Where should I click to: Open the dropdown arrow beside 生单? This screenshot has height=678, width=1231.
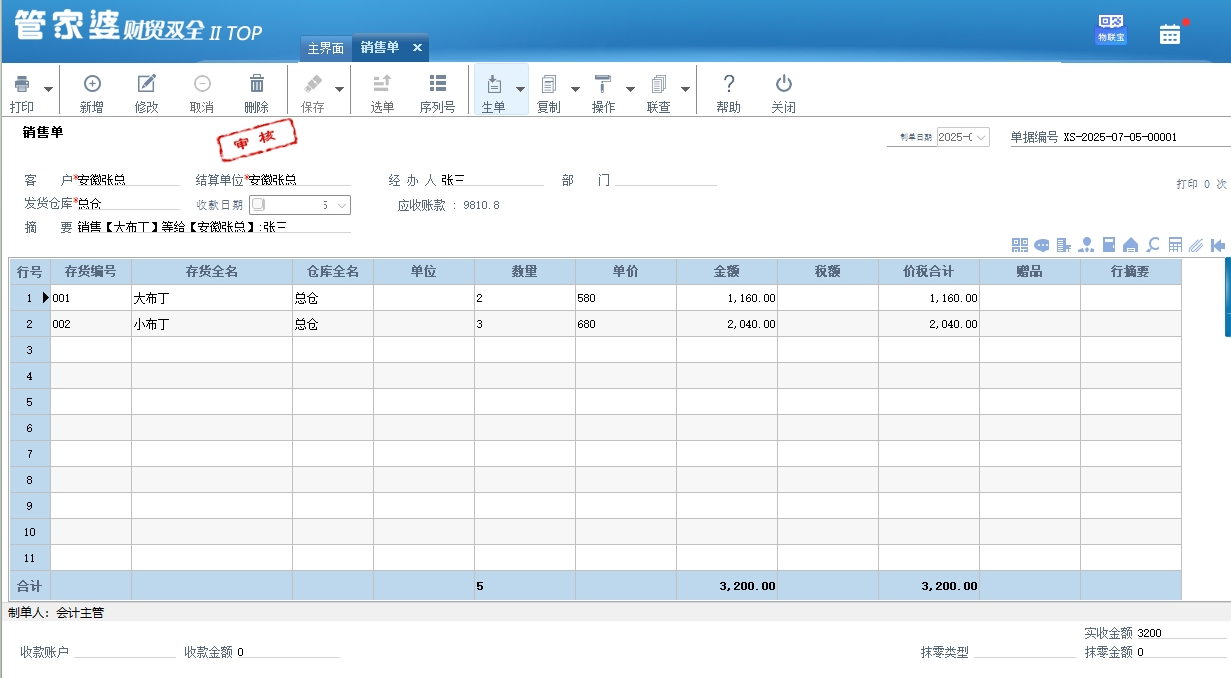point(520,90)
